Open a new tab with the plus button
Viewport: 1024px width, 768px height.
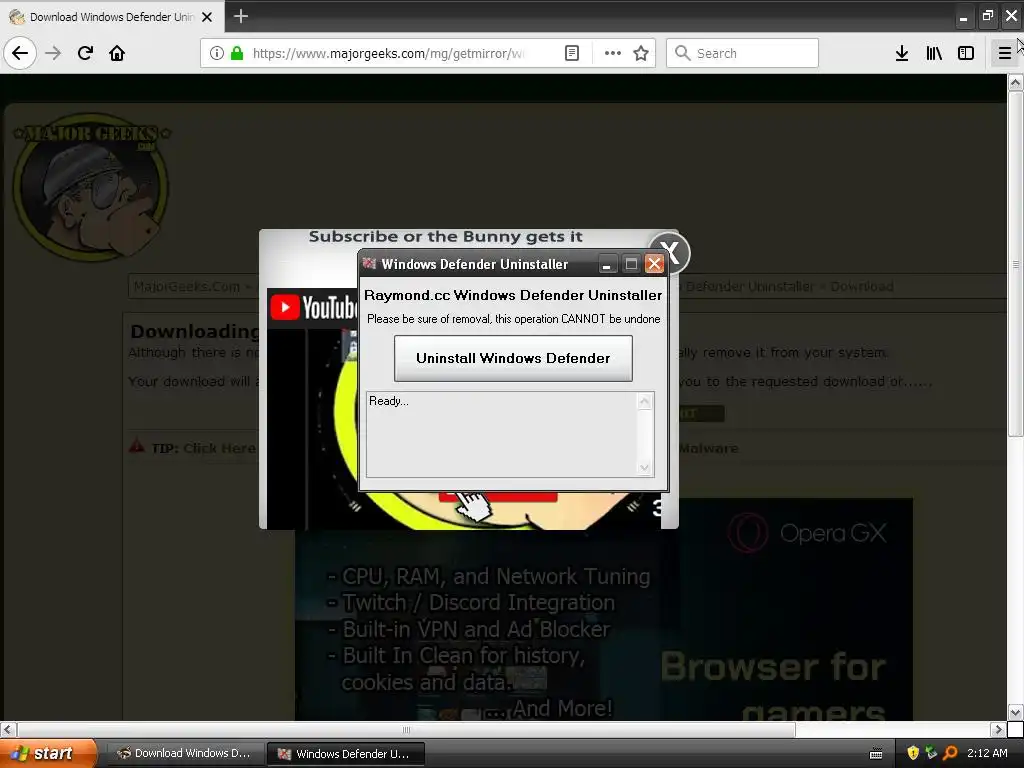[x=241, y=16]
